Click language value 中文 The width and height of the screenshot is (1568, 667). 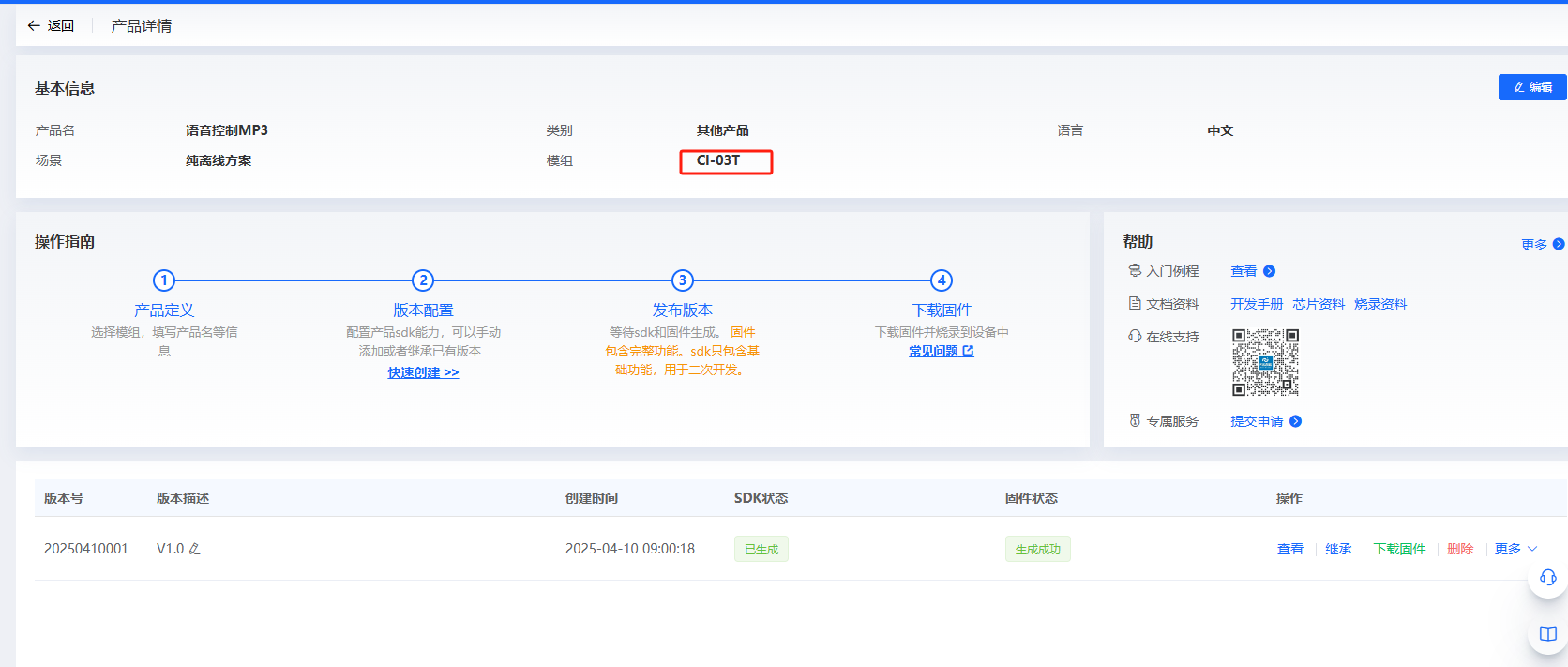[1220, 130]
